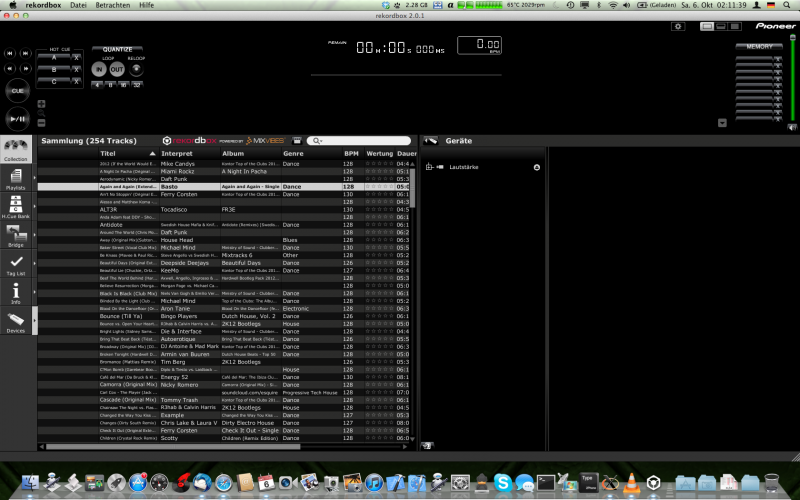Expand the Tag List panel arrow
The image size is (800, 500).
[x=35, y=264]
